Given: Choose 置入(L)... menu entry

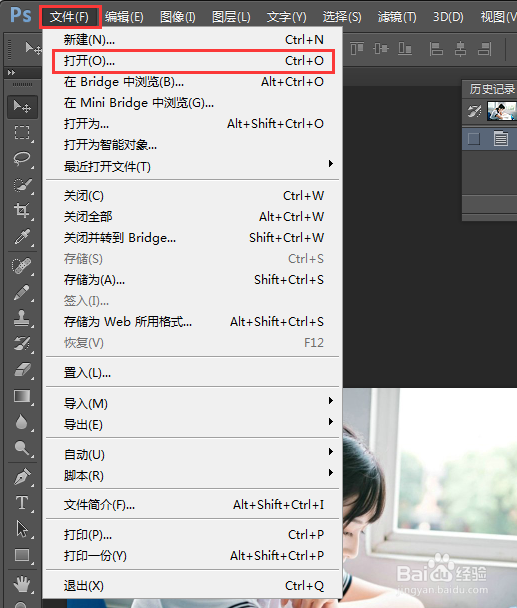Looking at the screenshot, I should click(x=194, y=373).
